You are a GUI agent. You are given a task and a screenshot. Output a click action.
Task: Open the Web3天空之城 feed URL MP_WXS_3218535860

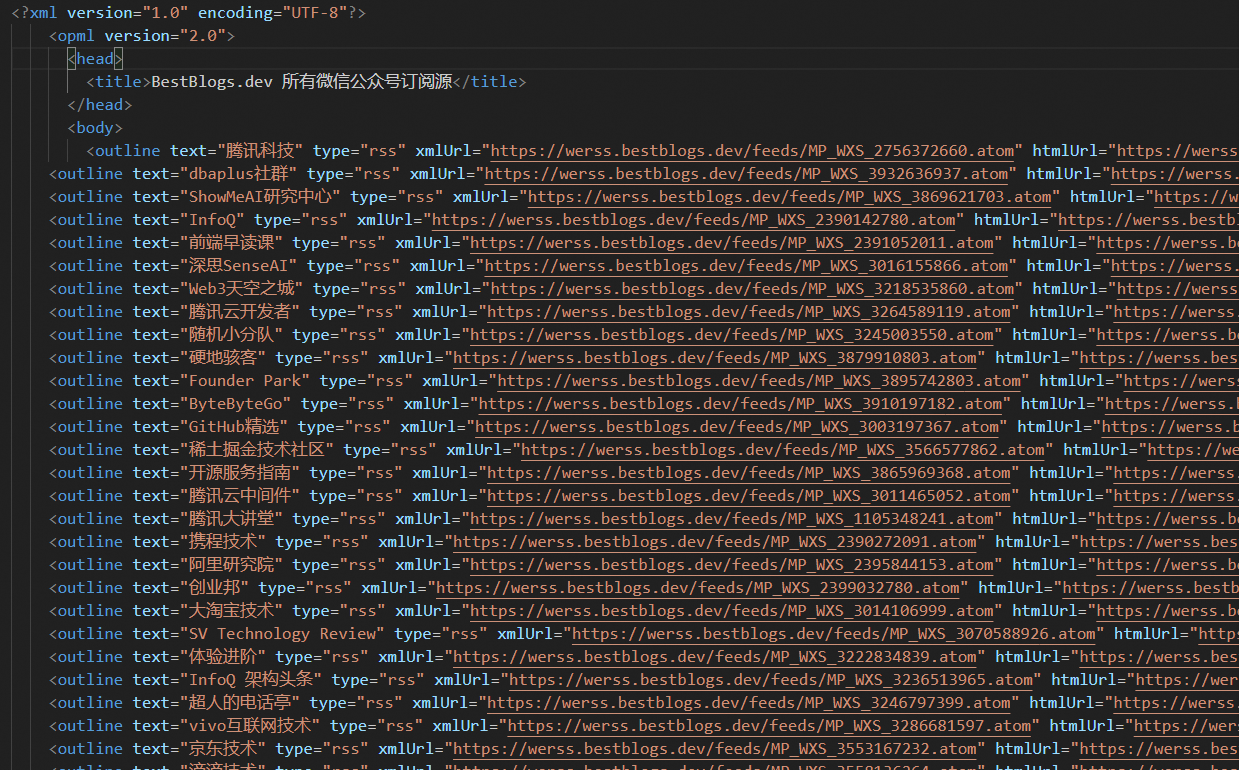pos(751,289)
